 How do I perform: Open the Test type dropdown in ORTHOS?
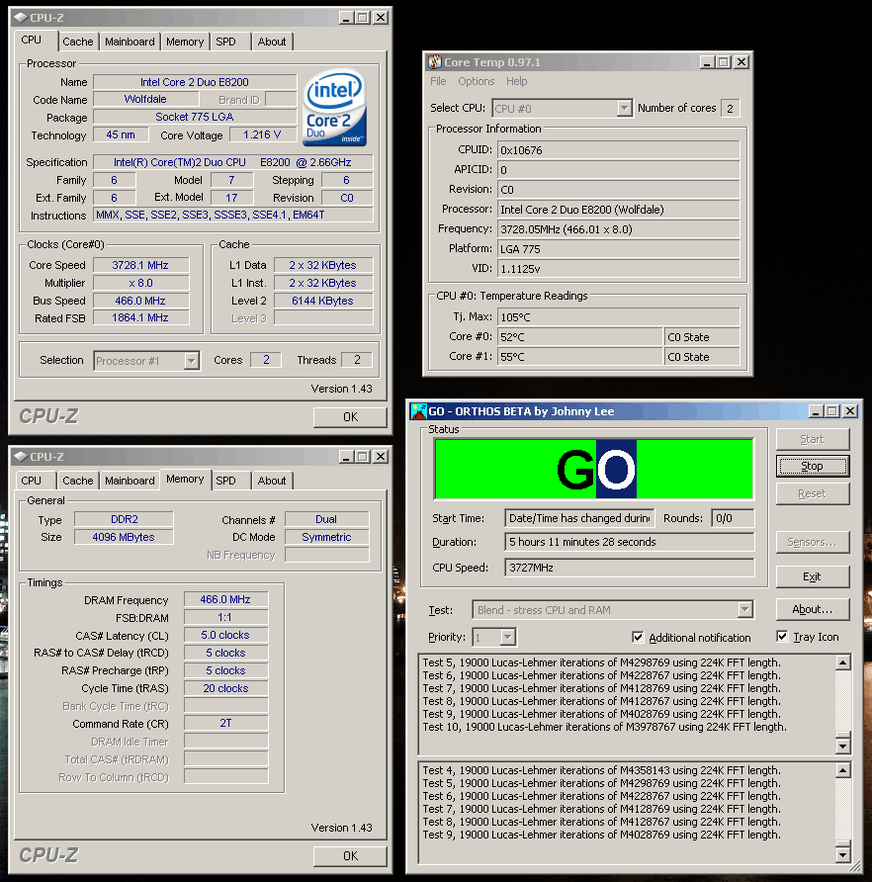[x=745, y=610]
